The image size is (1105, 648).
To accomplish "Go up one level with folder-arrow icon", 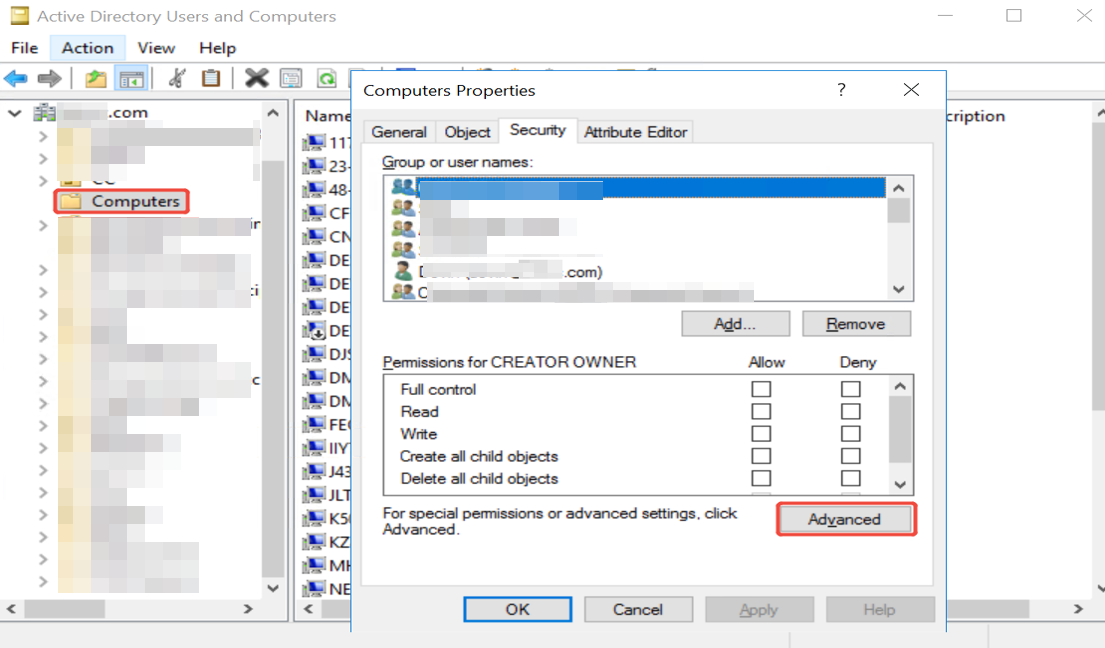I will click(x=96, y=78).
